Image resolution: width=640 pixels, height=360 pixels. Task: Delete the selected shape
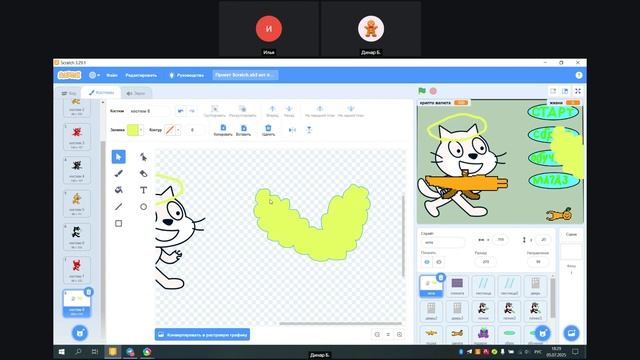[x=268, y=130]
